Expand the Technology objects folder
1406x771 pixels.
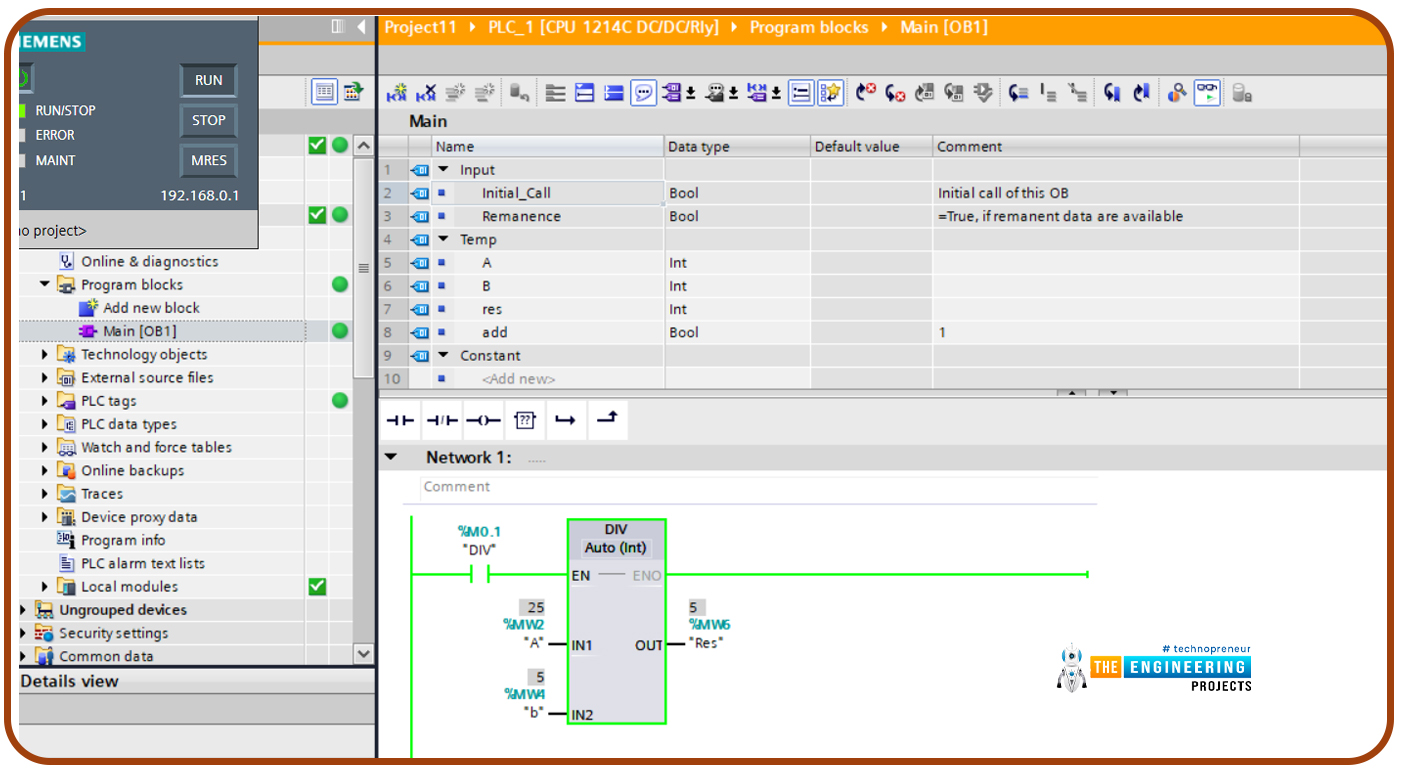coord(44,354)
